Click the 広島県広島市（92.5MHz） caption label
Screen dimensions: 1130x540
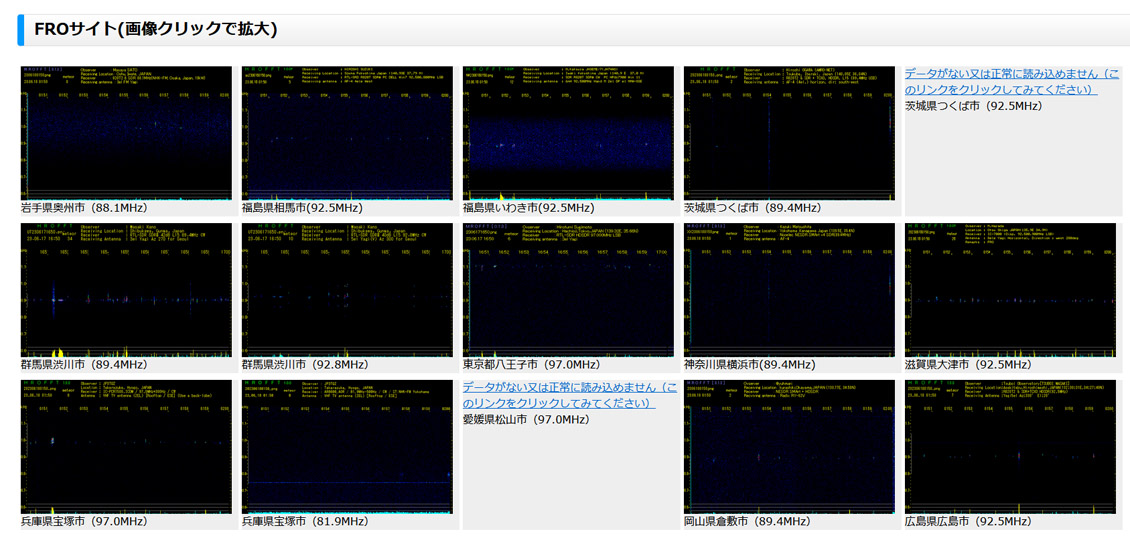(x=967, y=521)
